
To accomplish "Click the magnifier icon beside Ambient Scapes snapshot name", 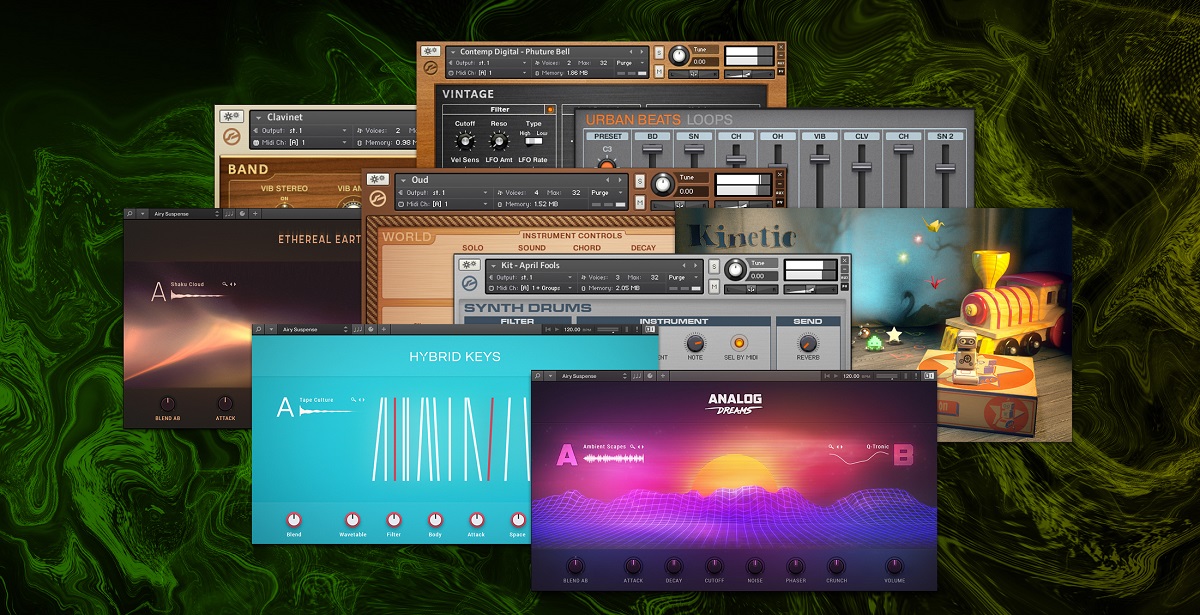I will tap(632, 445).
